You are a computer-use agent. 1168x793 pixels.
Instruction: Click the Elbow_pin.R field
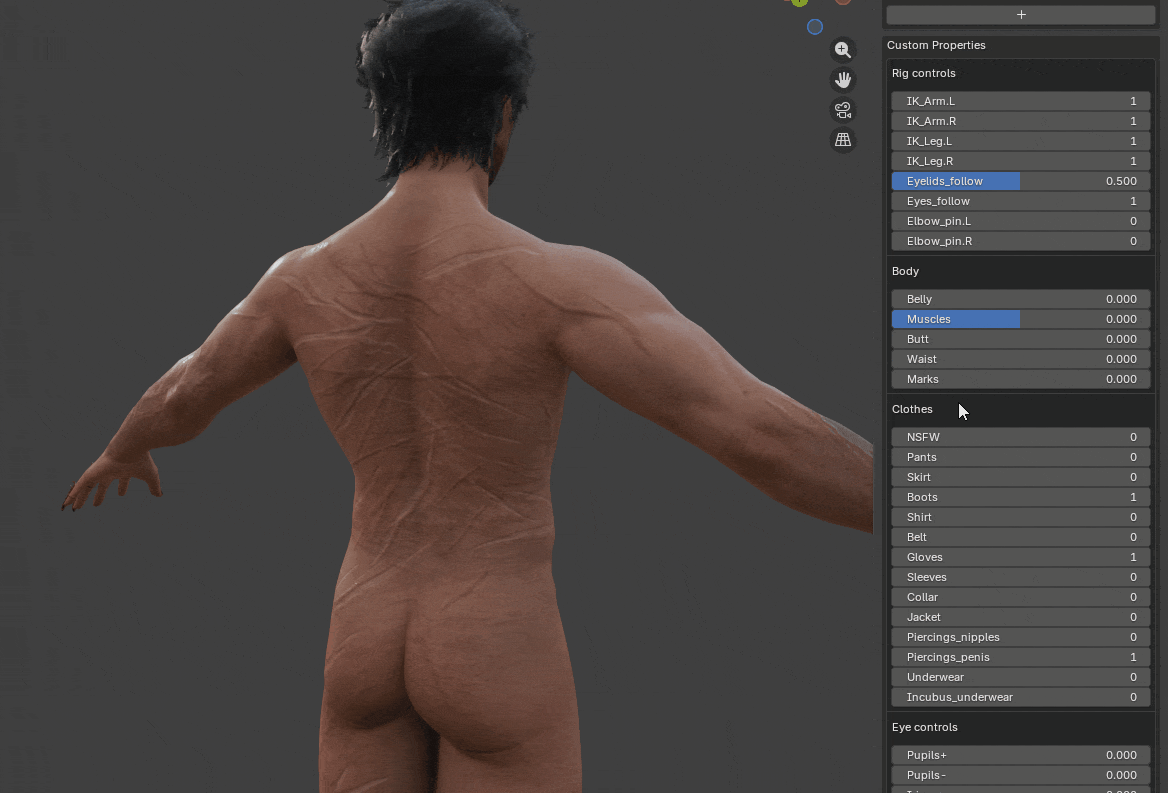1021,242
